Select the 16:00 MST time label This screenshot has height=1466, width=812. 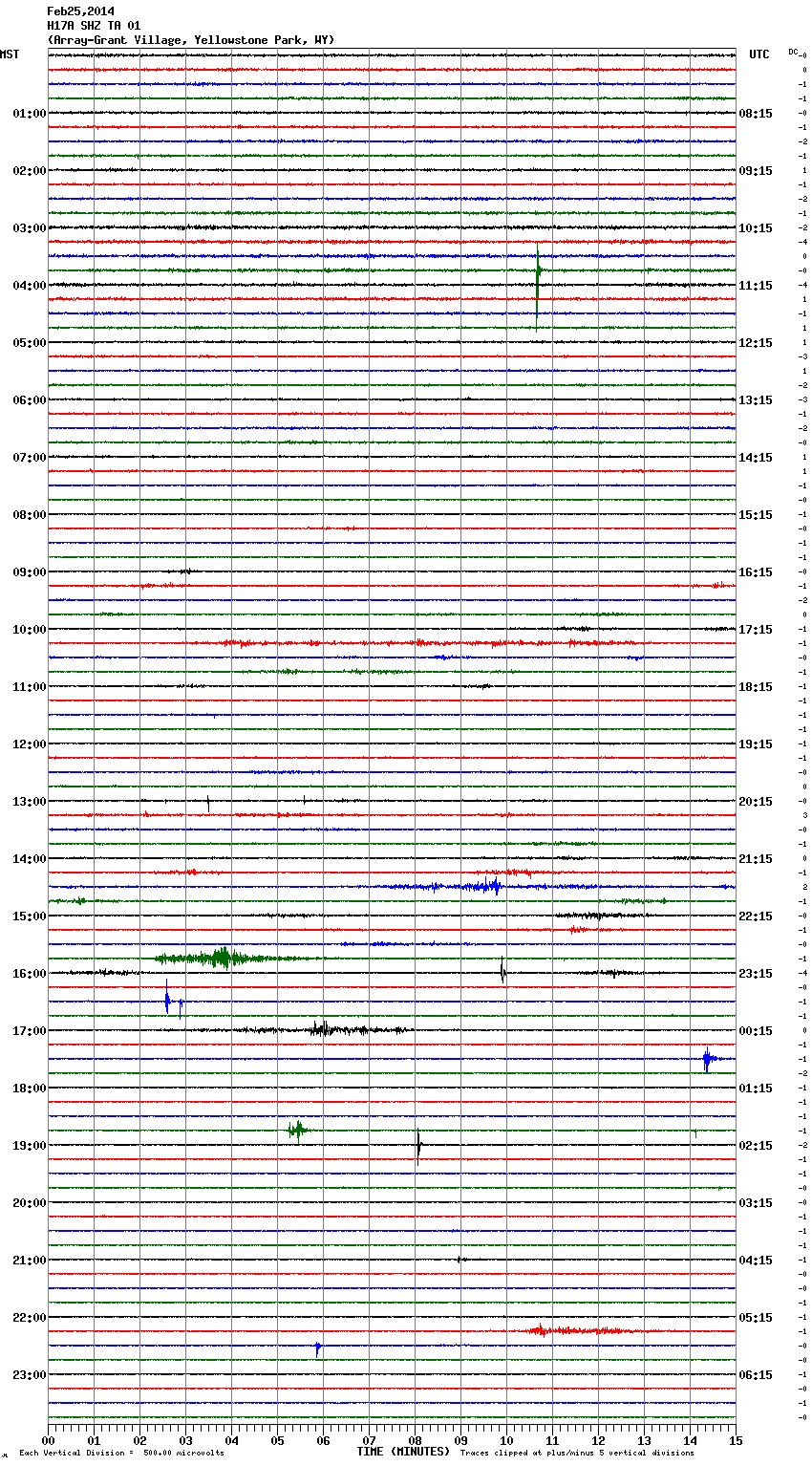point(30,974)
